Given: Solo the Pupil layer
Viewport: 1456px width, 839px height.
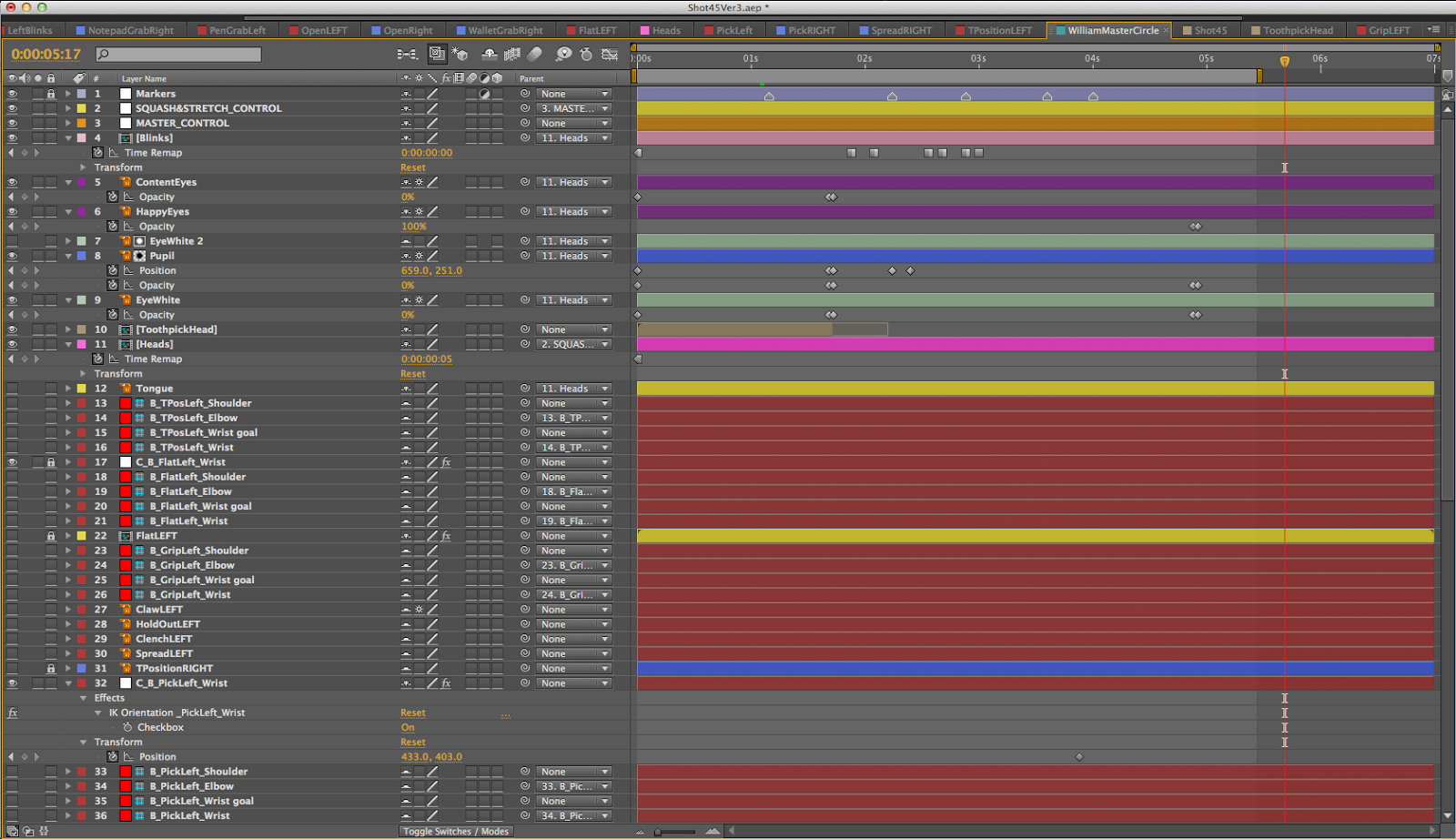Looking at the screenshot, I should (37, 256).
